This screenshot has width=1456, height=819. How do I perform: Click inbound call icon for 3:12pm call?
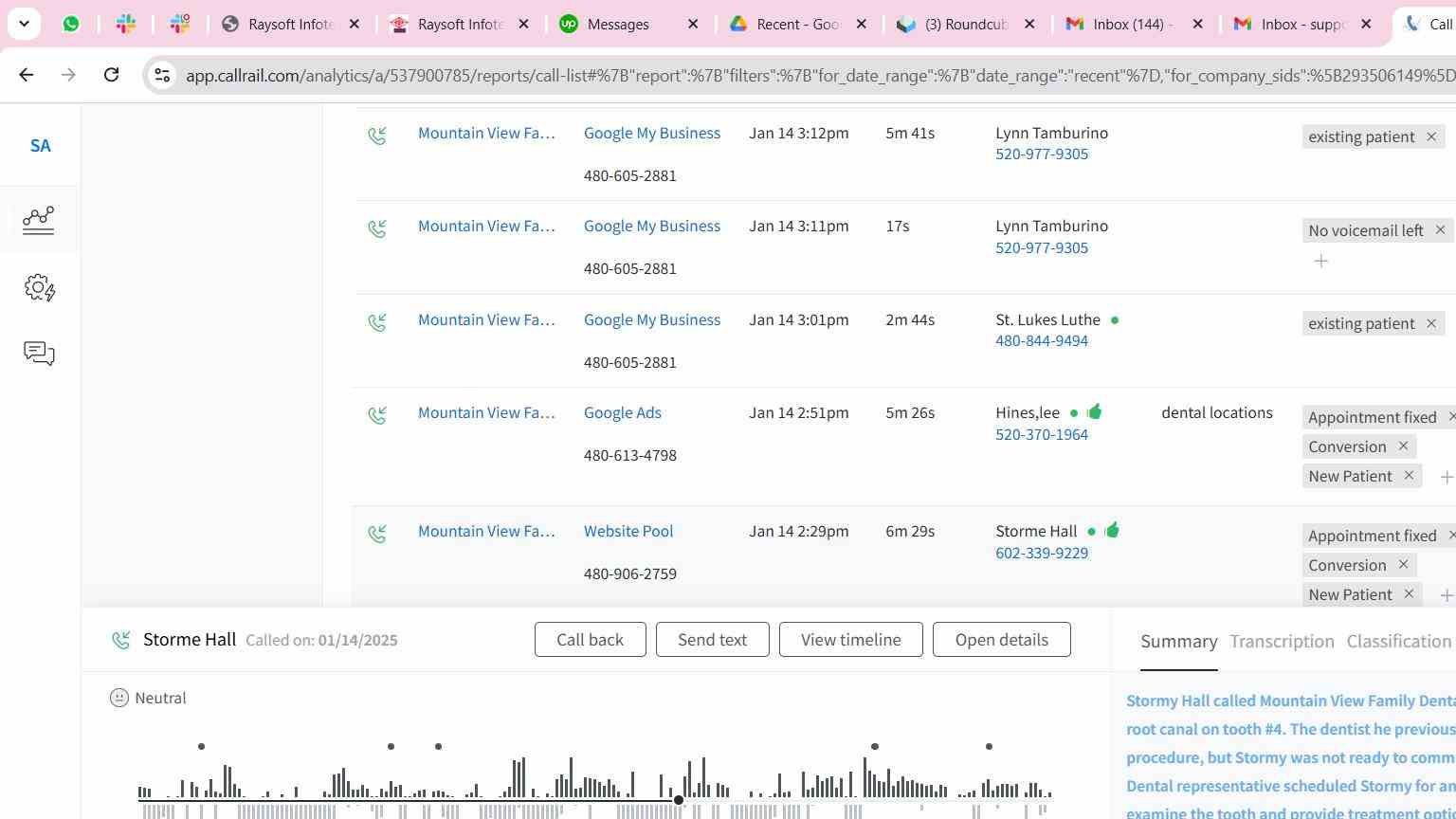(x=377, y=136)
